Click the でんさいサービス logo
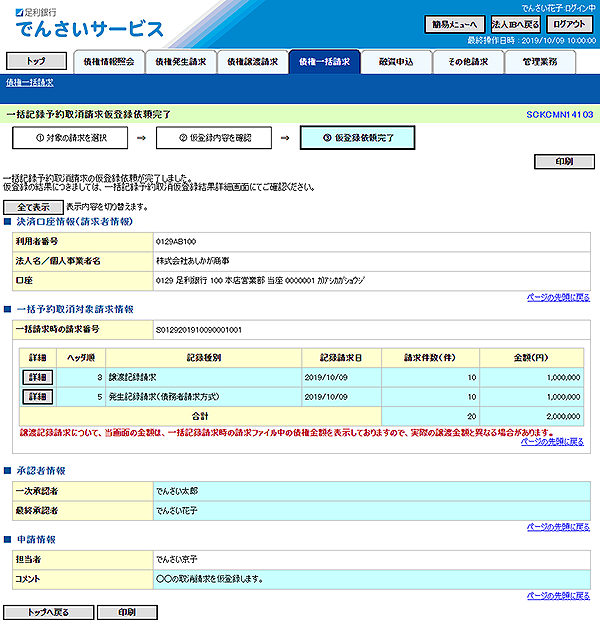This screenshot has width=600, height=628. click(89, 29)
